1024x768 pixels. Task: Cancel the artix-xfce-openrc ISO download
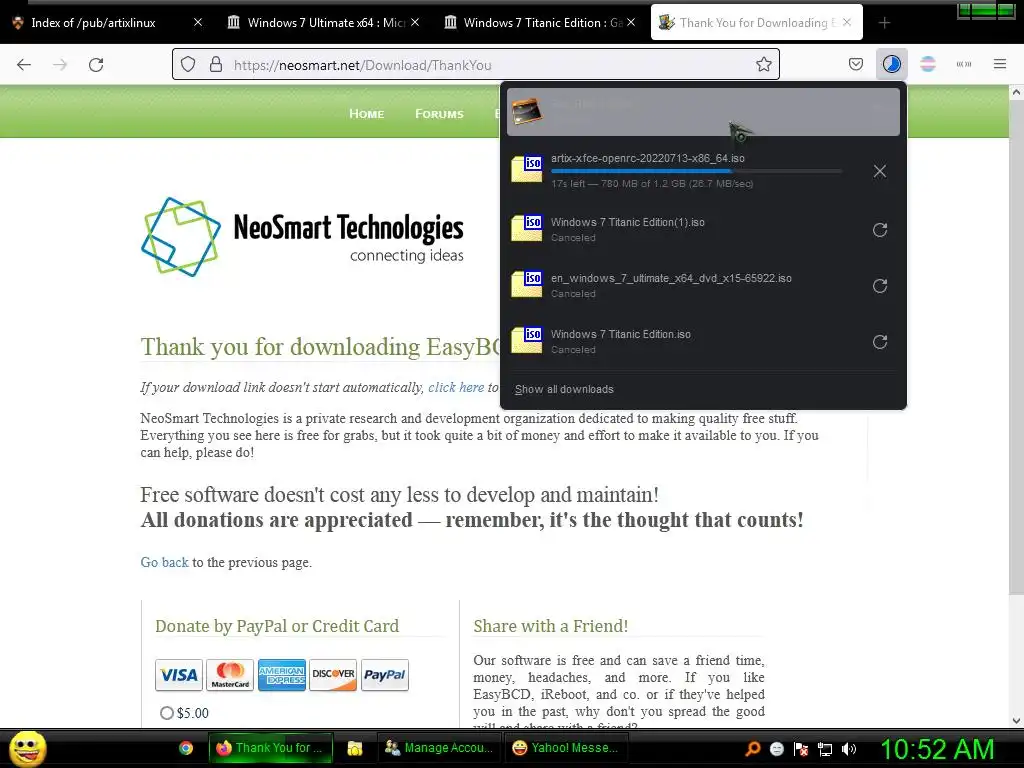click(880, 171)
